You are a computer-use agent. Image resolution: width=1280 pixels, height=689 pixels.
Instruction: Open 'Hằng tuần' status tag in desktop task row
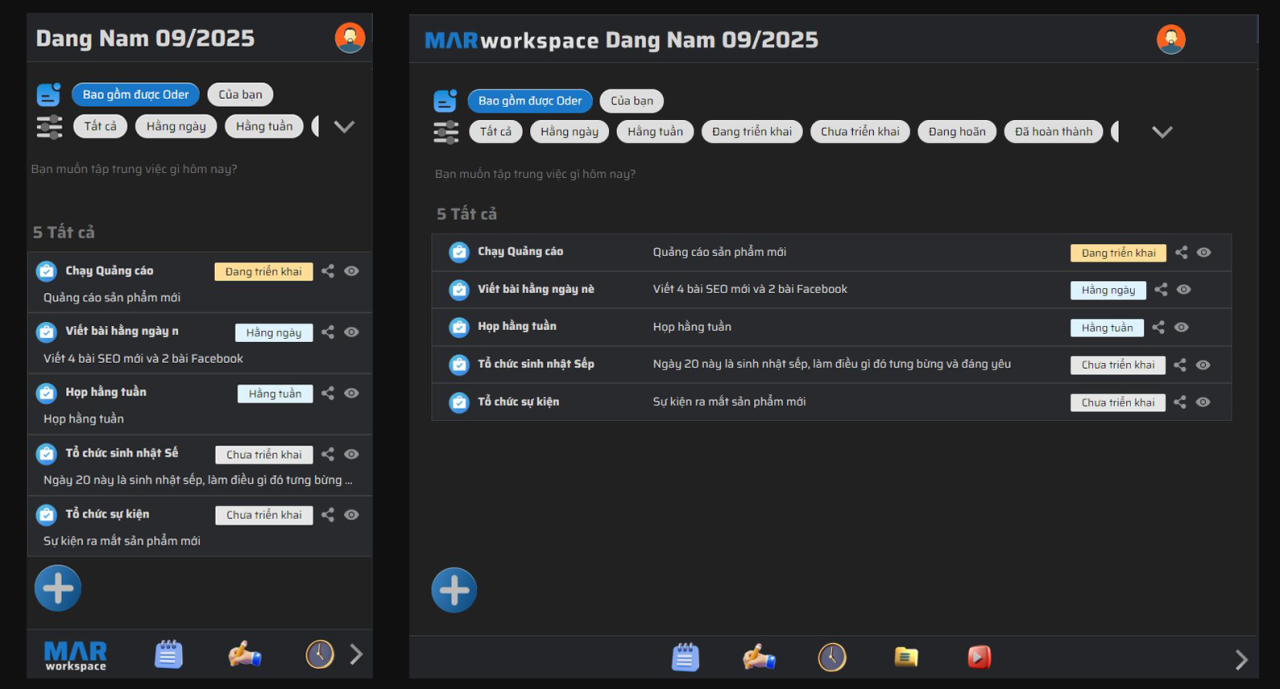[x=1107, y=328]
